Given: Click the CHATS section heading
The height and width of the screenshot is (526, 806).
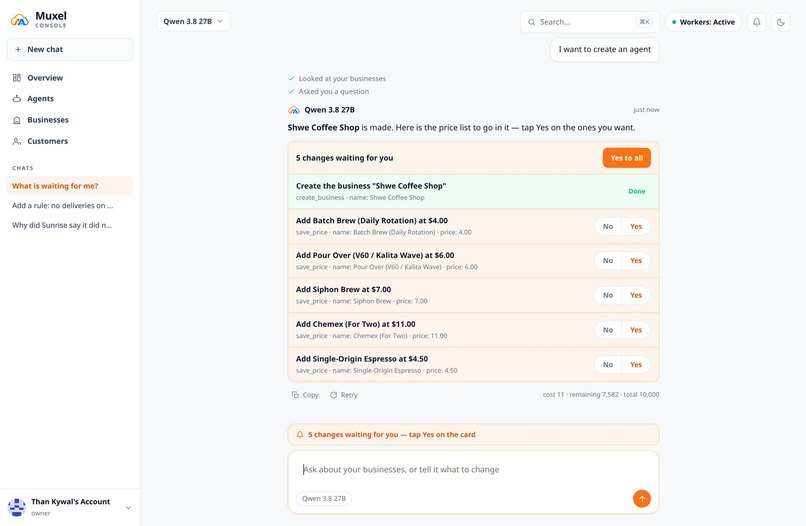Looking at the screenshot, I should 23,168.
